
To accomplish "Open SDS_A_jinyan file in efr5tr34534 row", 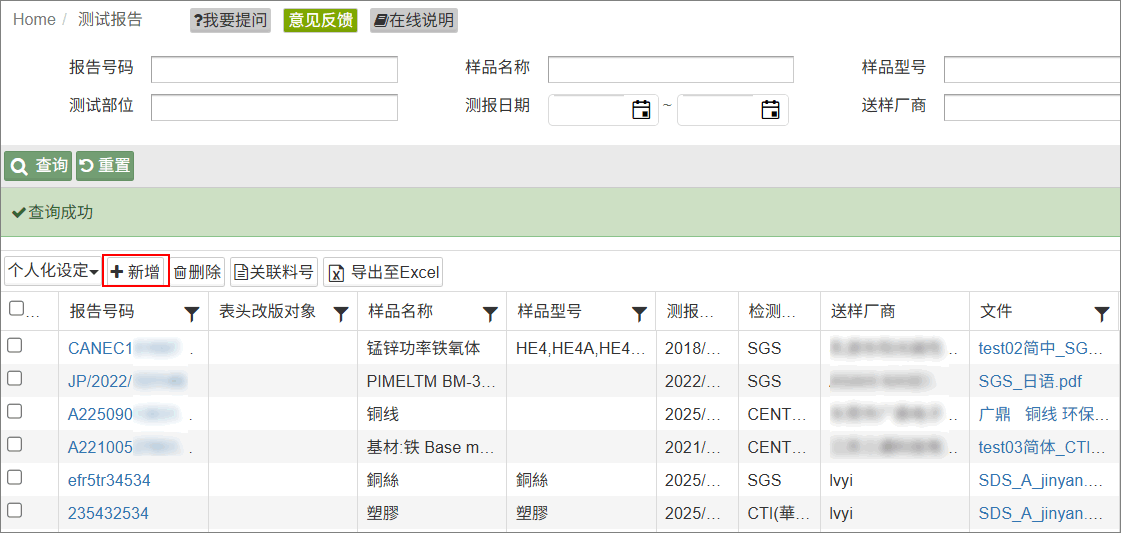I will coord(1042,480).
